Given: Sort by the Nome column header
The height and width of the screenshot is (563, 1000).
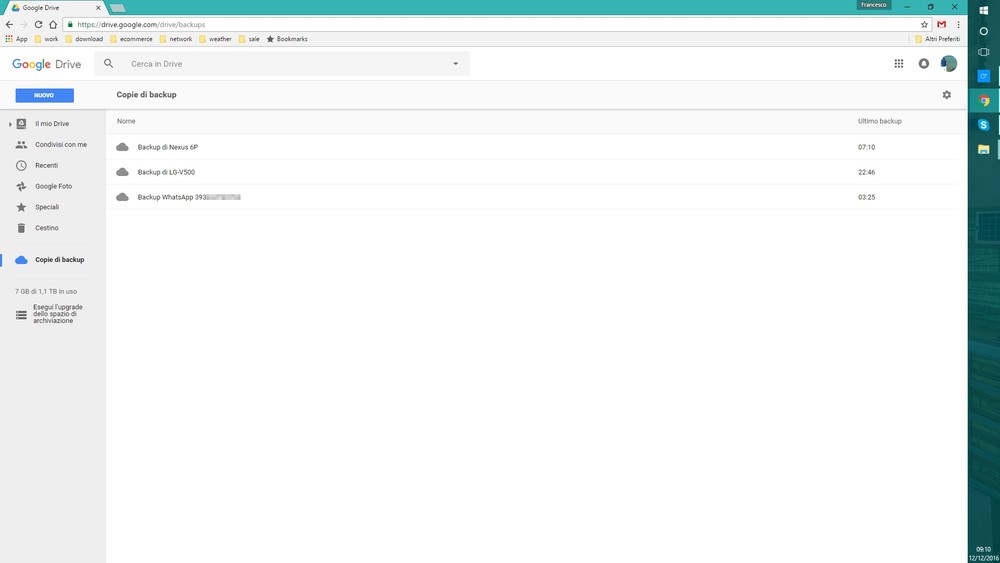Looking at the screenshot, I should coord(126,121).
